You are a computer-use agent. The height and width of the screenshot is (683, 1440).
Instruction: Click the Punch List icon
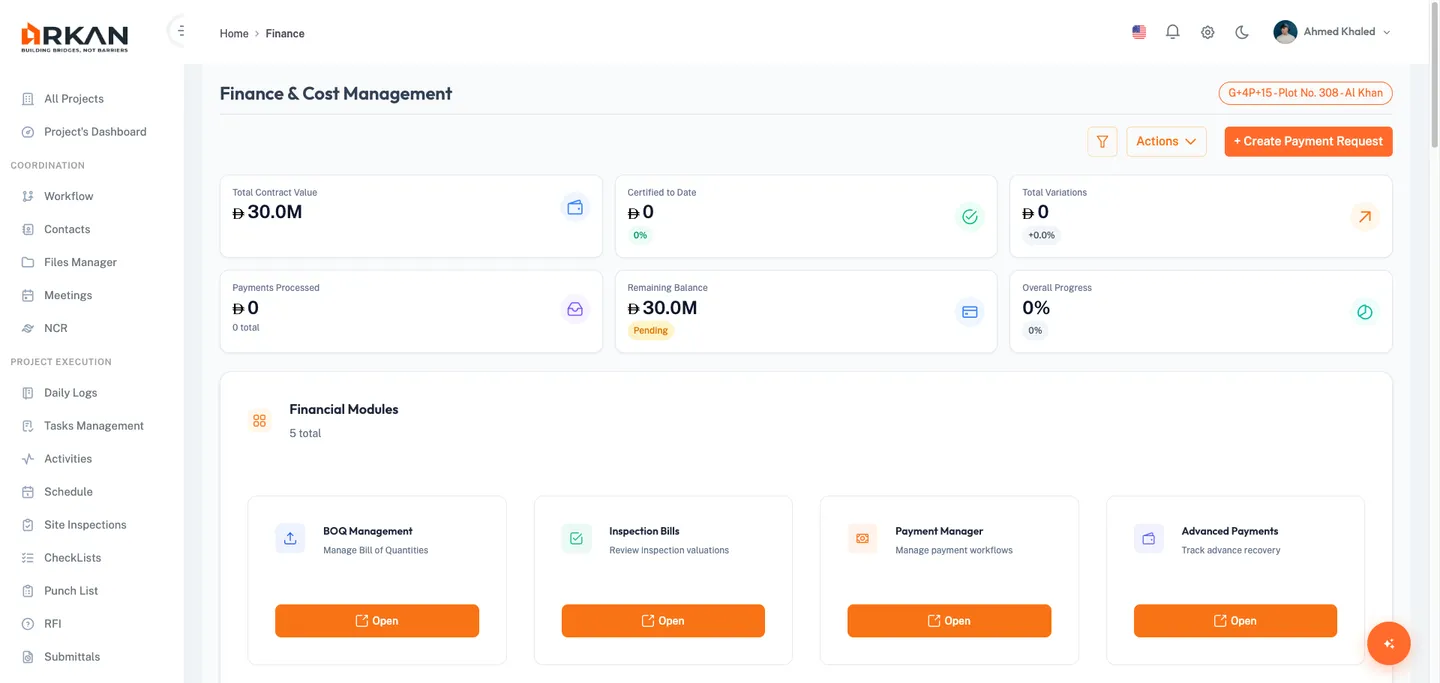(28, 590)
